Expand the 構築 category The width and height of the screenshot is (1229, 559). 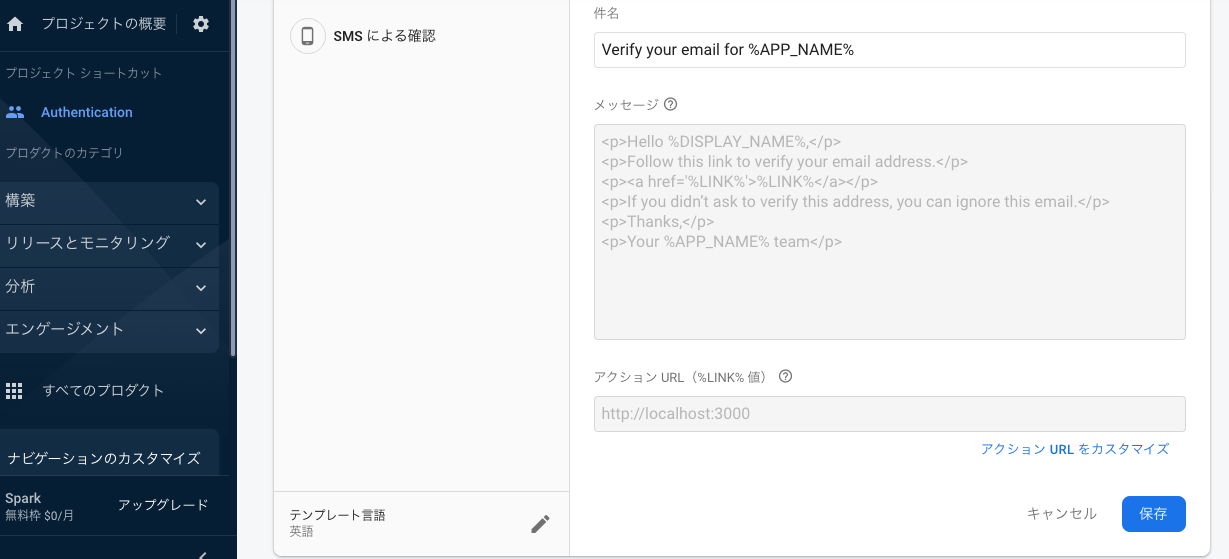point(109,202)
